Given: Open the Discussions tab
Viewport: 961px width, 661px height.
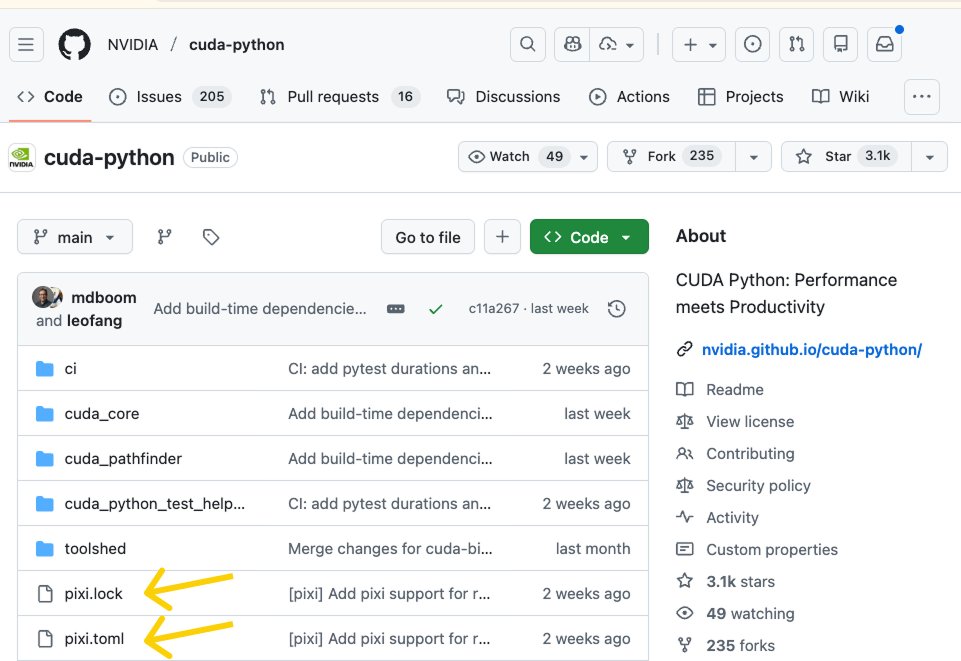Looking at the screenshot, I should [504, 97].
